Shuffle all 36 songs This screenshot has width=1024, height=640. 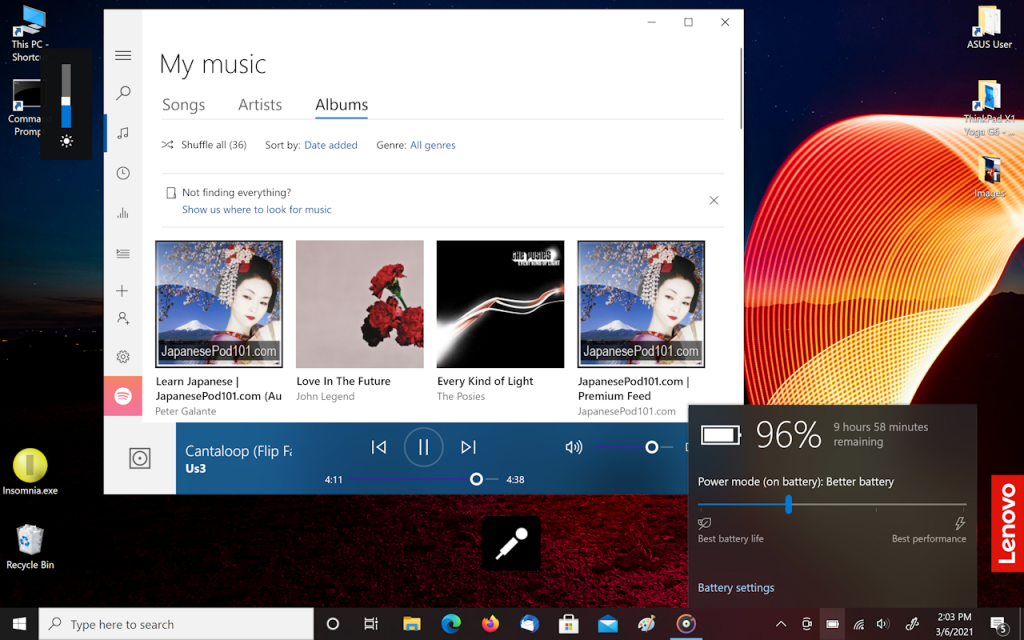coord(204,145)
